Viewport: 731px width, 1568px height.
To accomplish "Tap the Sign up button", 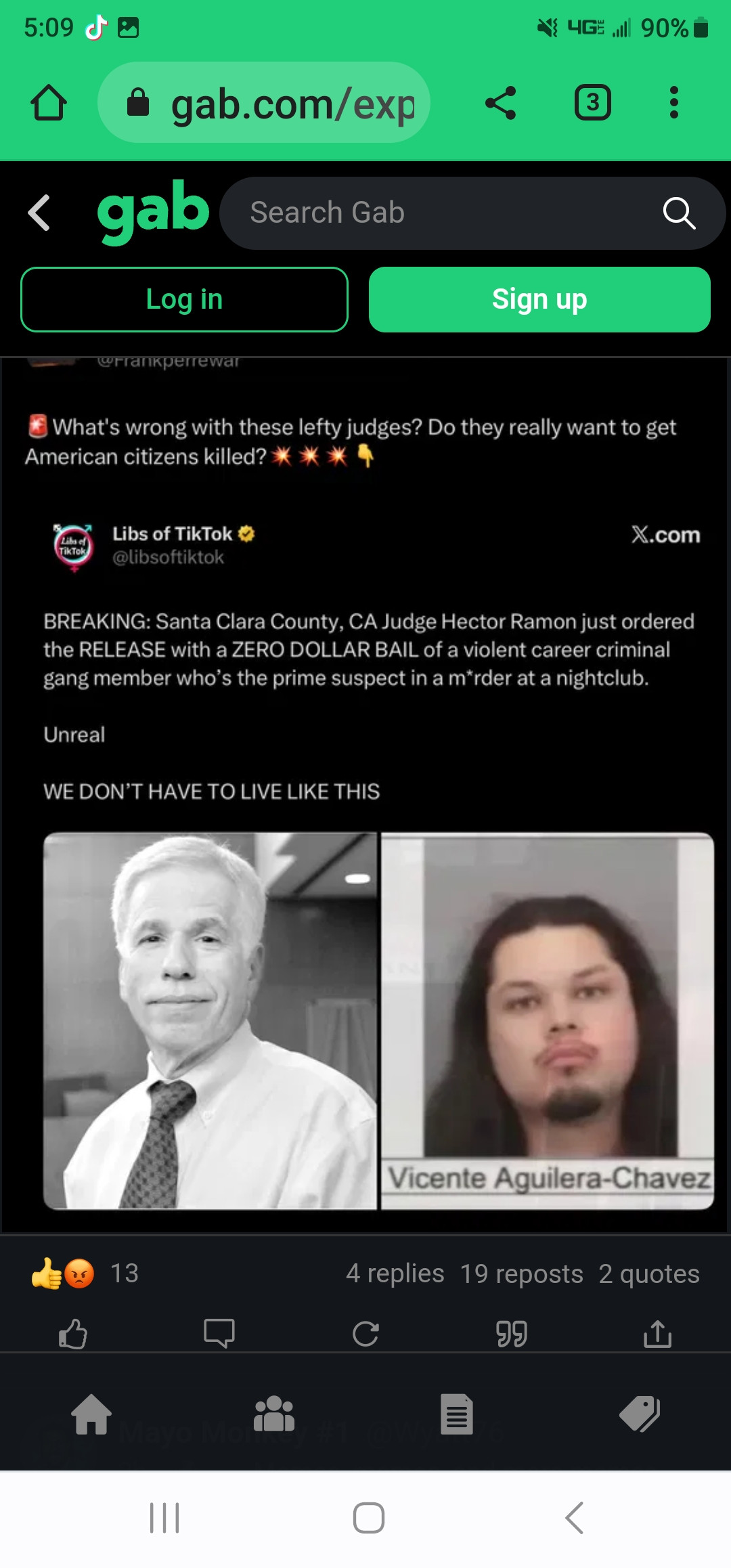I will pos(539,299).
